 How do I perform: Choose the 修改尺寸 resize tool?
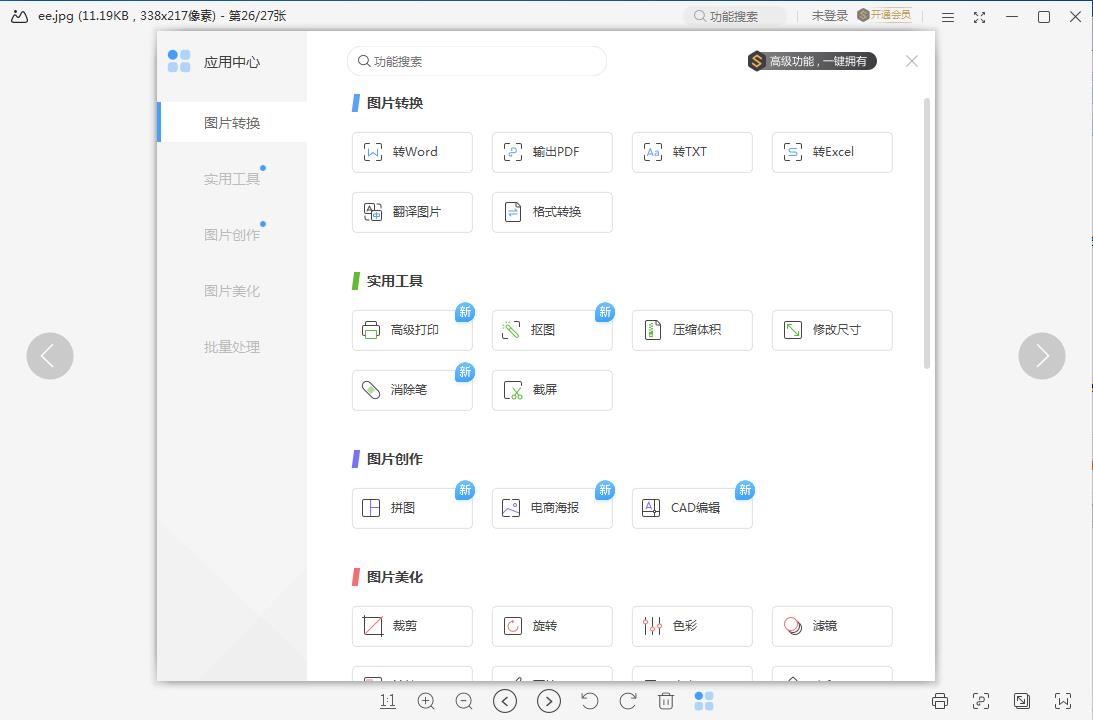point(832,330)
